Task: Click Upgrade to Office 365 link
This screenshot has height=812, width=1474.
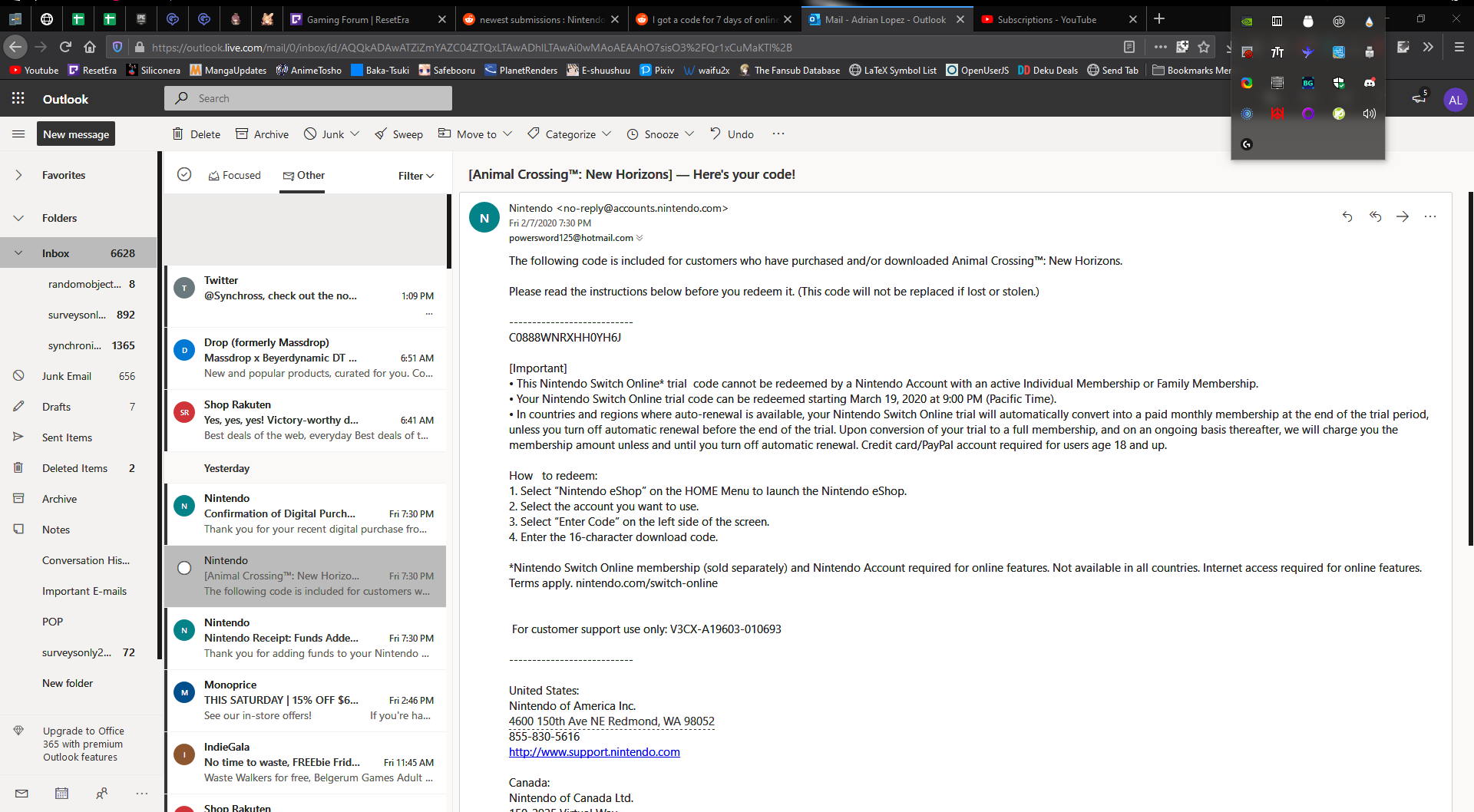Action: pos(83,744)
